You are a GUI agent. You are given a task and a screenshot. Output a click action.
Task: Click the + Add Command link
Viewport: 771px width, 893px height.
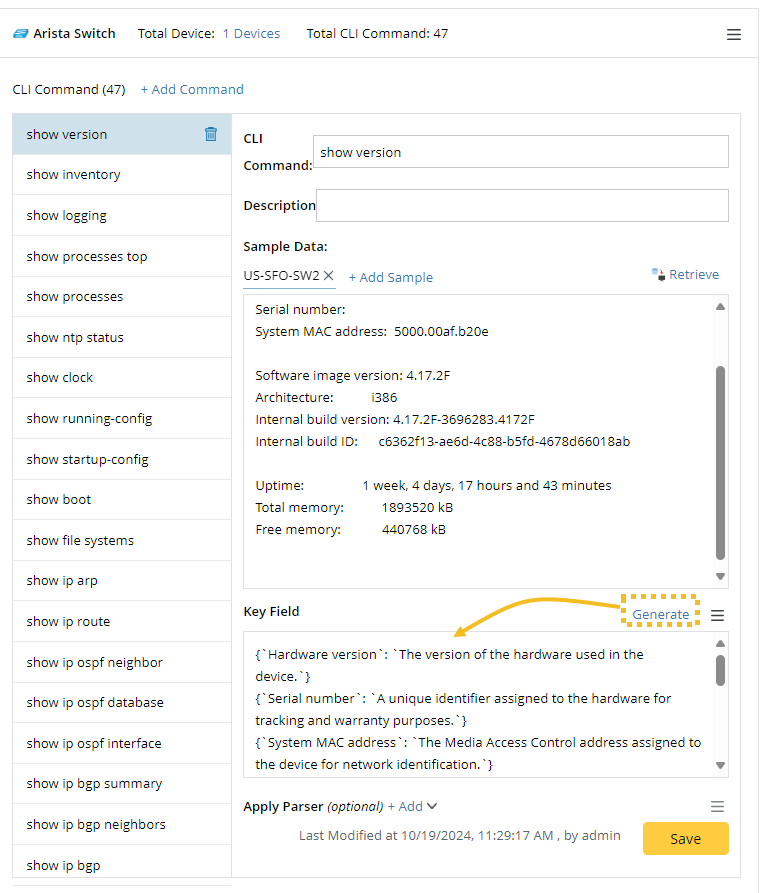[x=192, y=89]
